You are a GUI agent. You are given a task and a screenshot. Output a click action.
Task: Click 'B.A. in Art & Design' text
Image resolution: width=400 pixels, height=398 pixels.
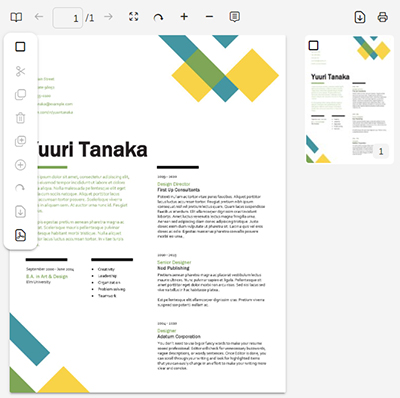pyautogui.click(x=47, y=276)
